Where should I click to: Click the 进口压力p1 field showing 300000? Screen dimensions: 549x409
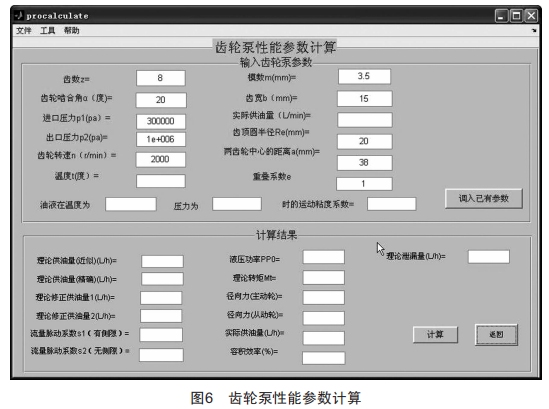(x=161, y=121)
